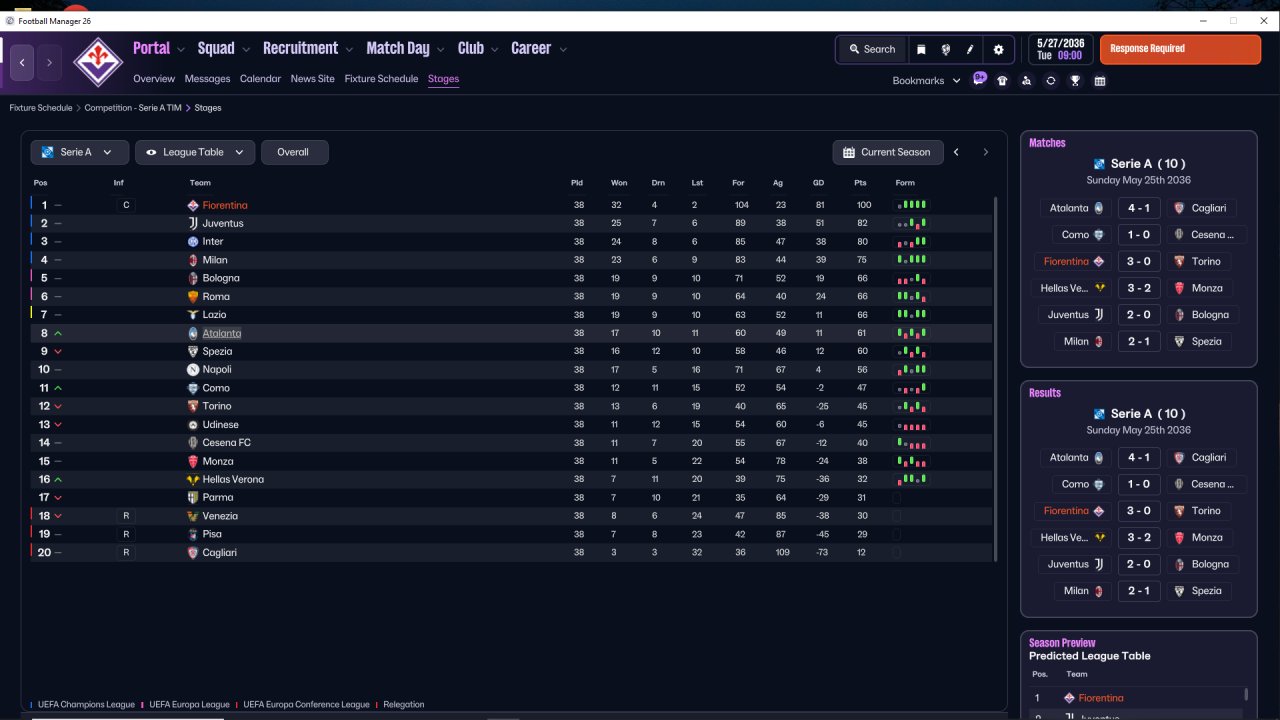Click the Inter badge in the league table

[193, 242]
